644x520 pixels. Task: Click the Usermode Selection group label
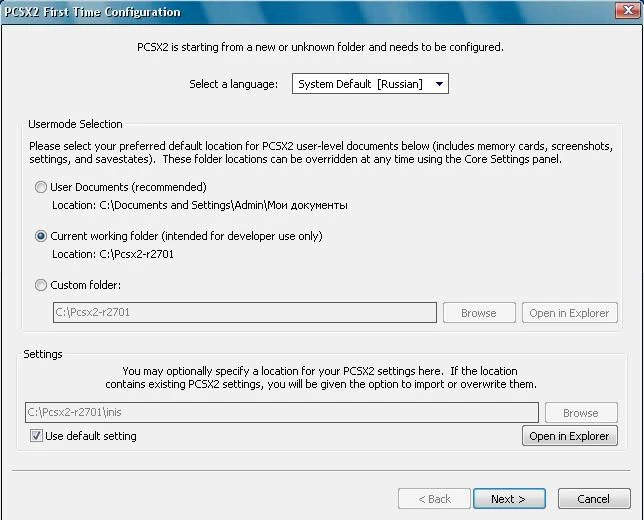point(75,124)
